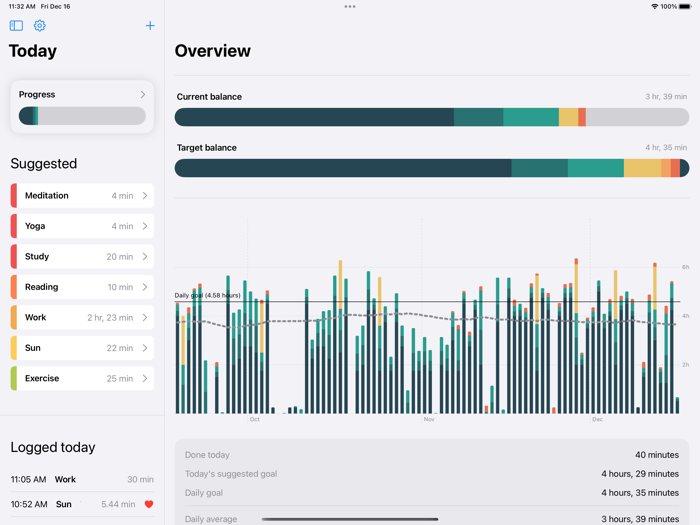Tap the 11:32 AM clock in status bar
The width and height of the screenshot is (700, 525).
click(22, 6)
